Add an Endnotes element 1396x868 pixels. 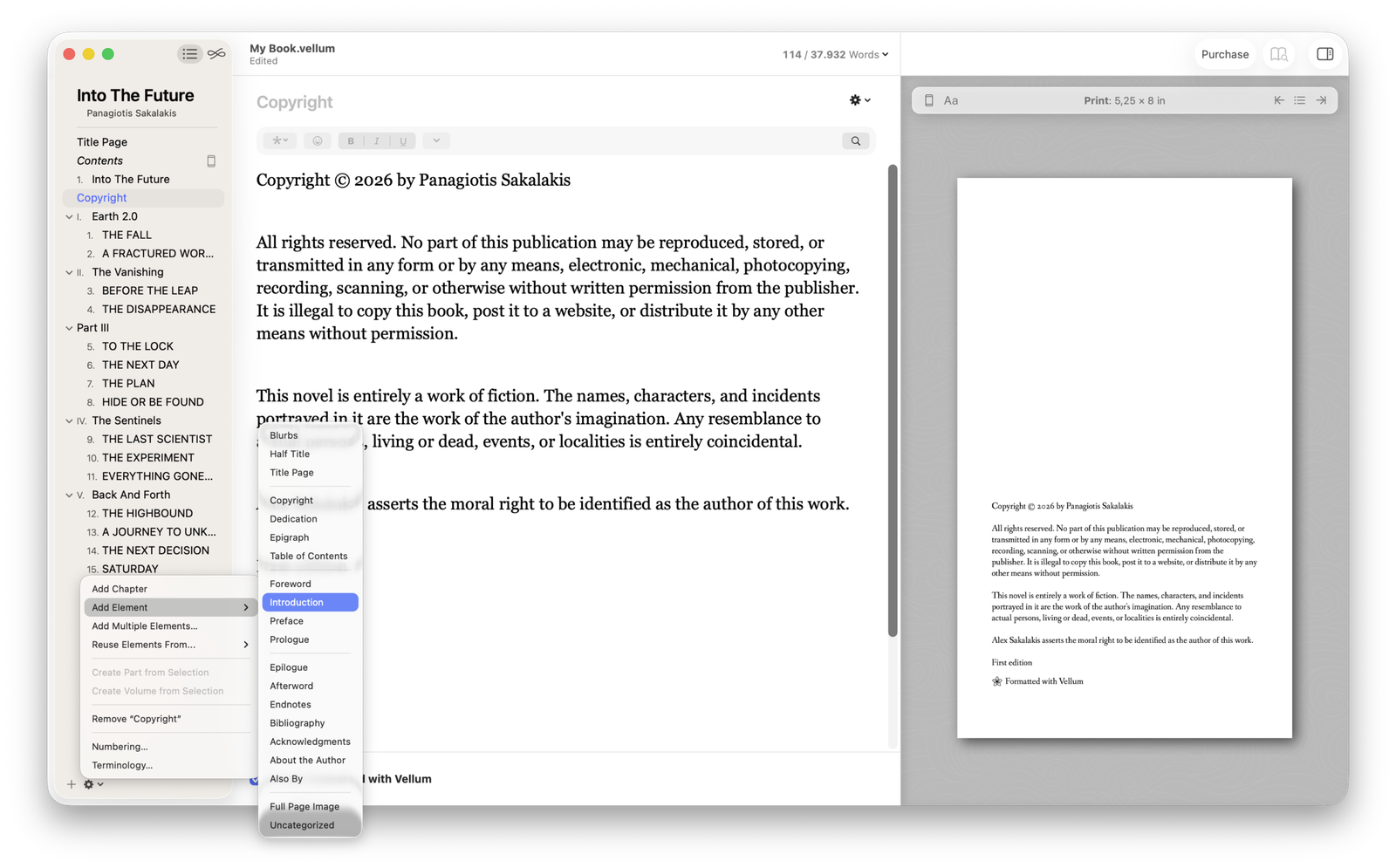310,705
